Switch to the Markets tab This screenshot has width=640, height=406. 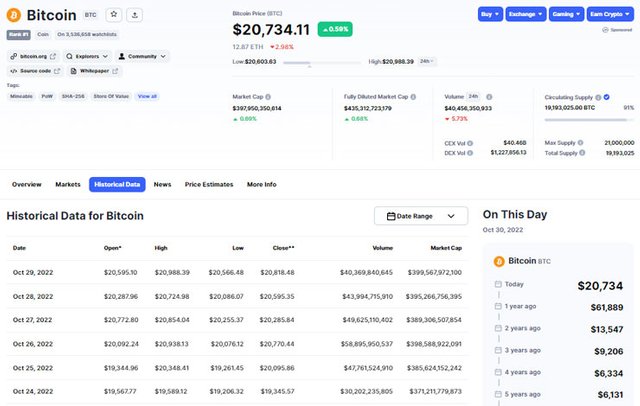click(x=68, y=184)
